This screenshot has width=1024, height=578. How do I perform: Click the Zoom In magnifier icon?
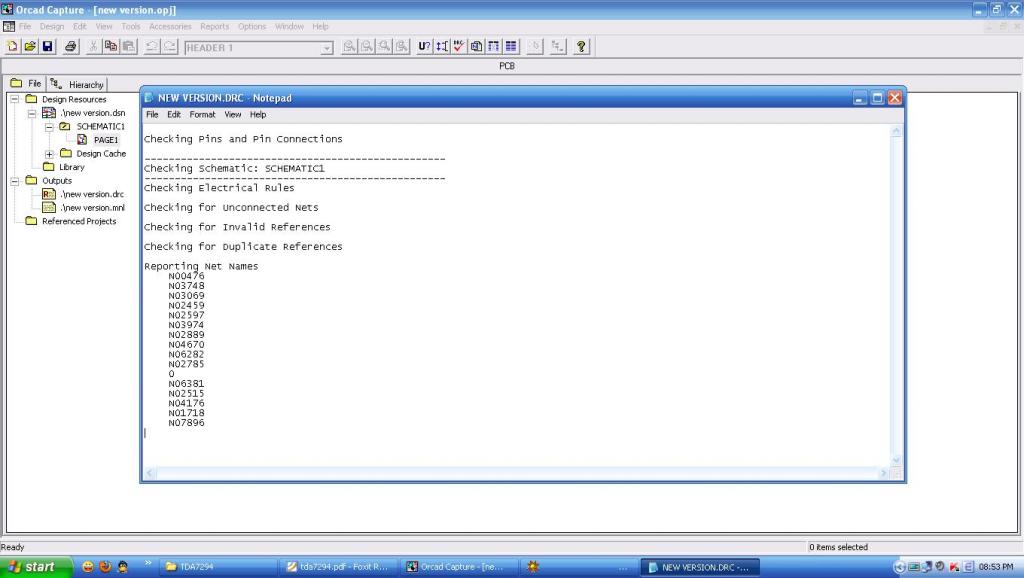(349, 46)
